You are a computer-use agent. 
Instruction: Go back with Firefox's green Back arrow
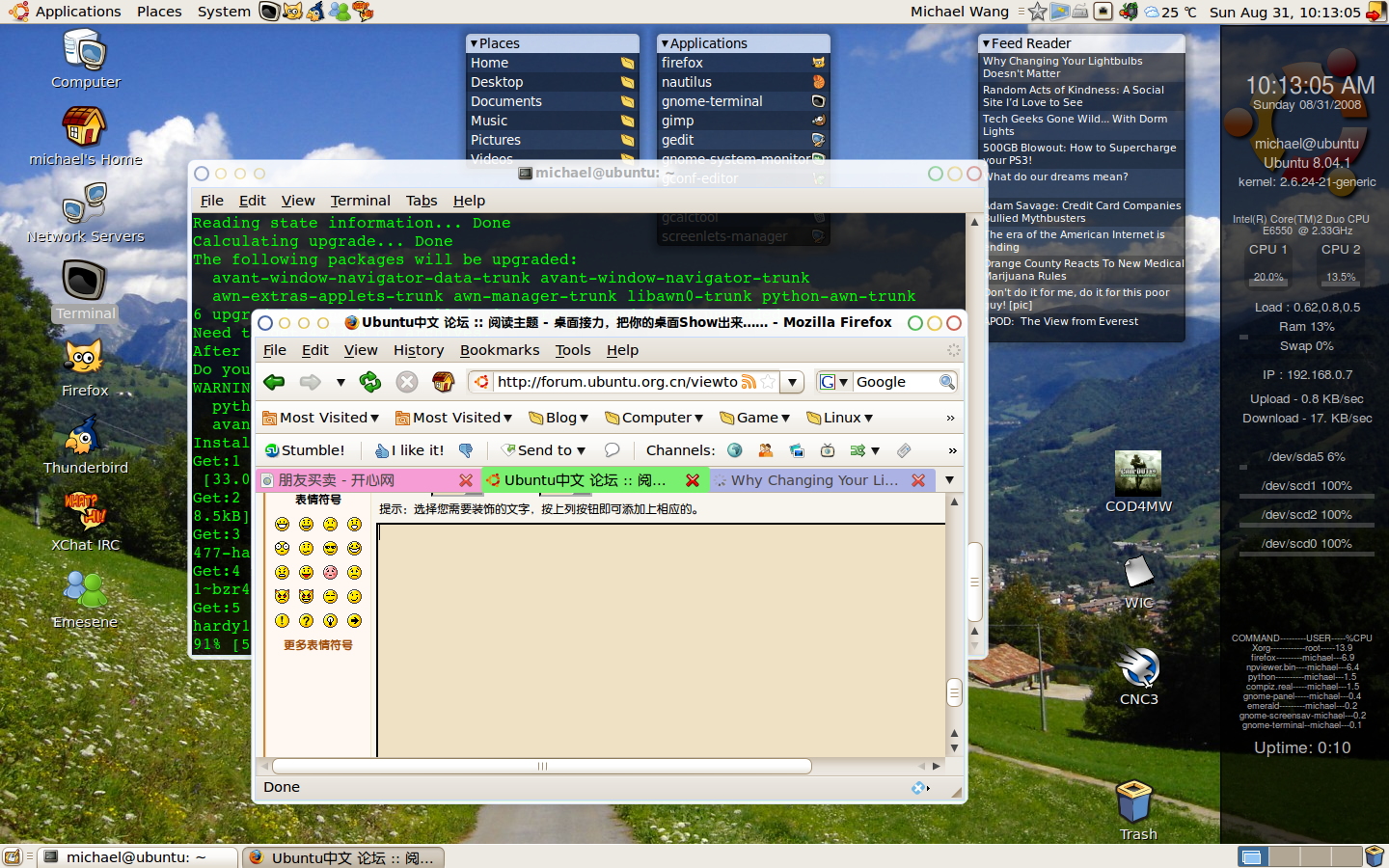point(274,382)
